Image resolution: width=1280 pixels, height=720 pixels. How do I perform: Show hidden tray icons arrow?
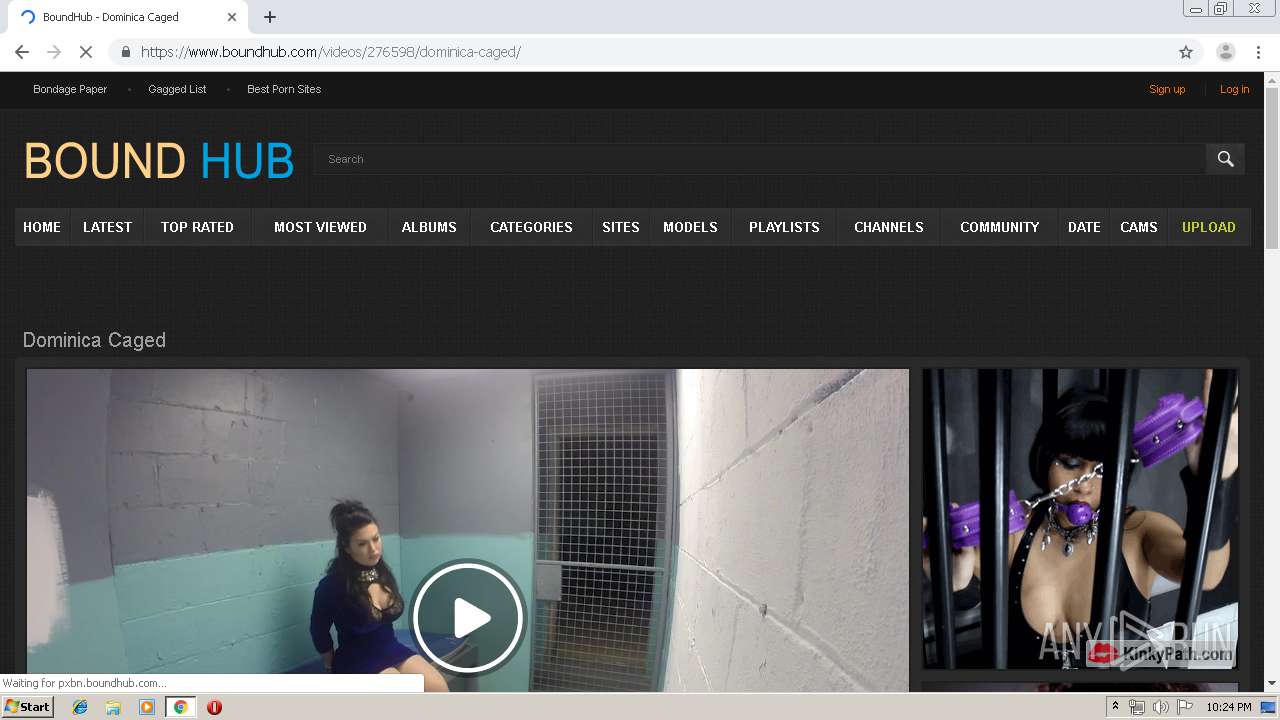tap(1115, 707)
